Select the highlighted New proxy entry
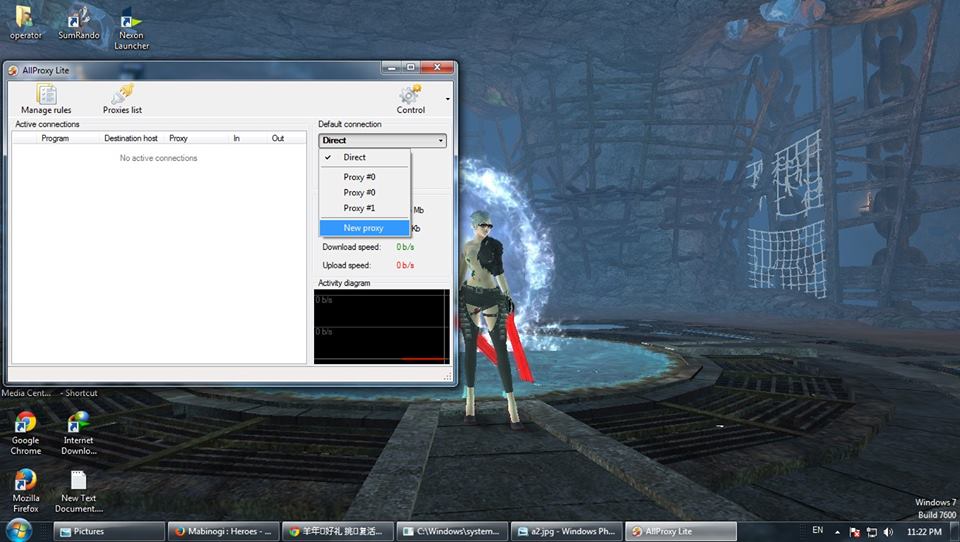 pyautogui.click(x=365, y=228)
